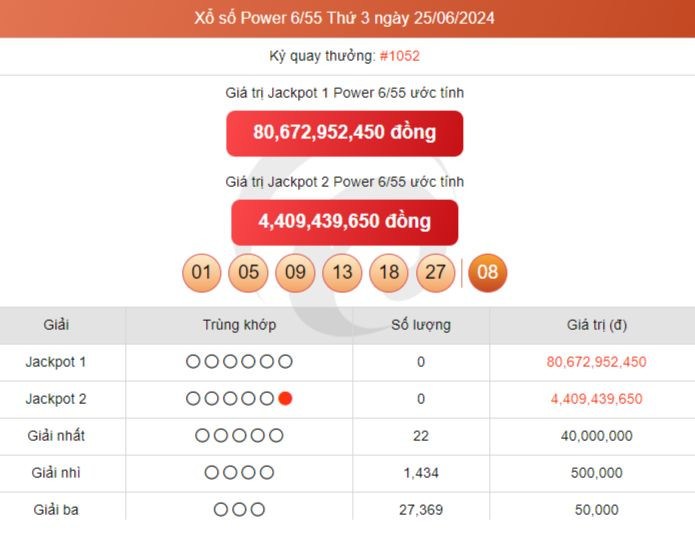Select the Giải nhì winner count 1,434
695x543 pixels.
(420, 473)
